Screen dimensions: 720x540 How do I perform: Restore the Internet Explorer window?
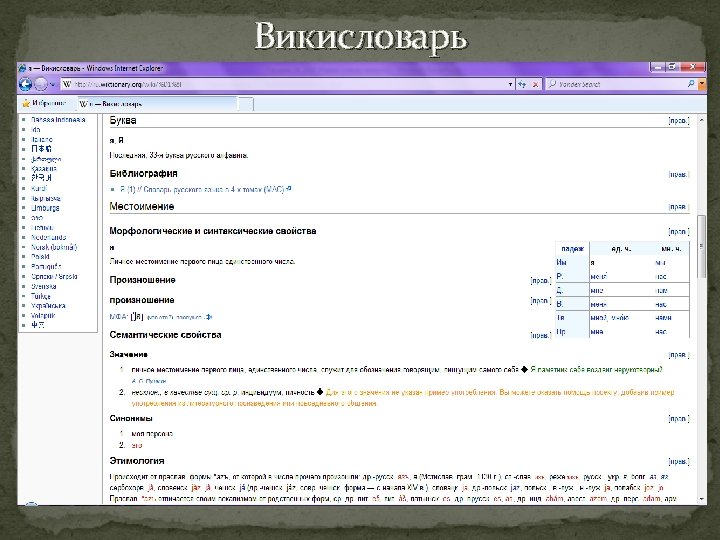672,67
